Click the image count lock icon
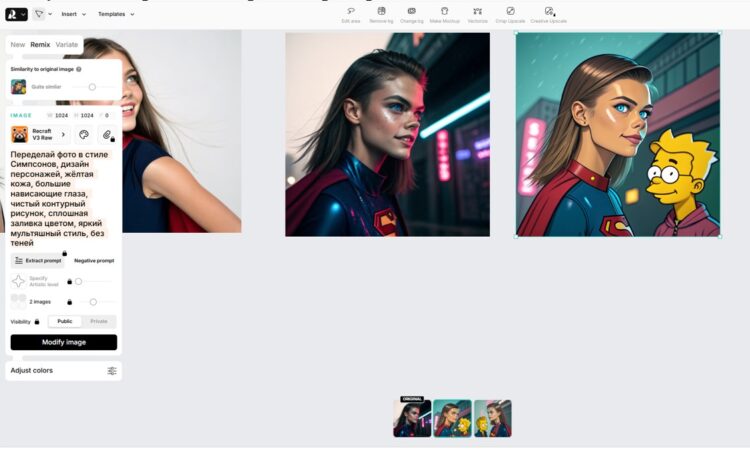 pyautogui.click(x=69, y=302)
